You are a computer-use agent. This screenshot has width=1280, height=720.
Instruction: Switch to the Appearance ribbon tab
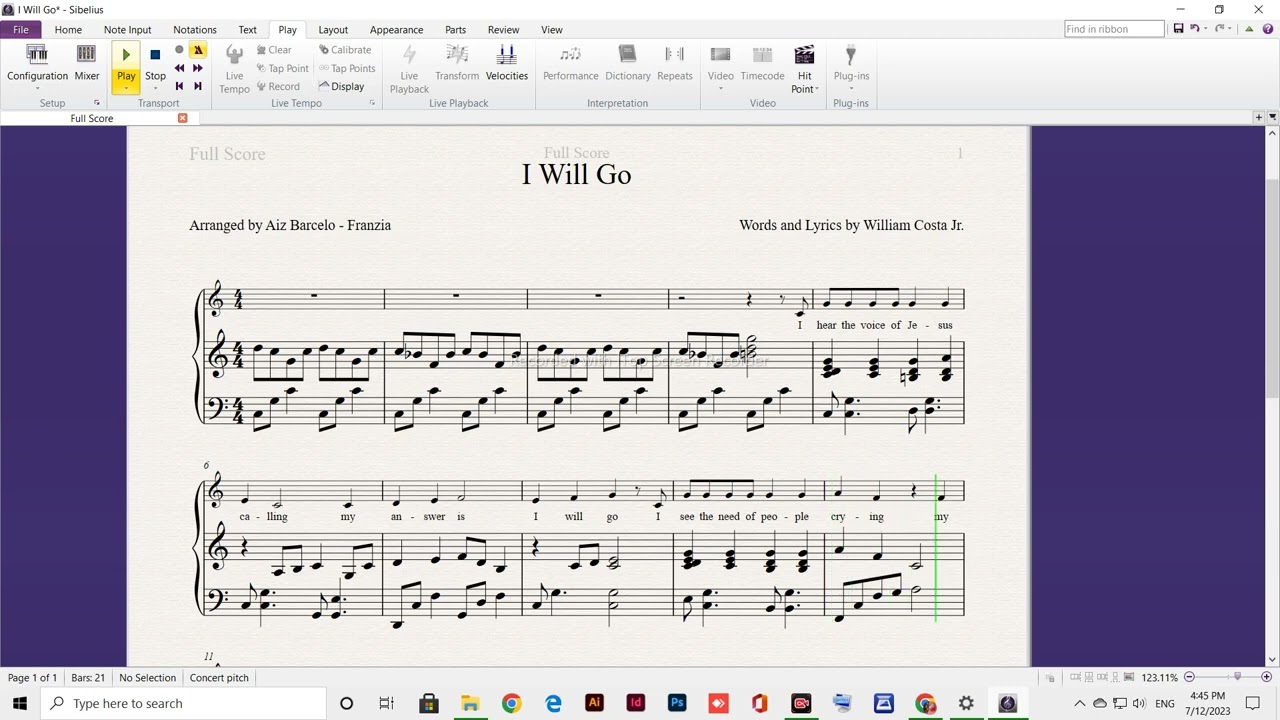click(x=396, y=29)
